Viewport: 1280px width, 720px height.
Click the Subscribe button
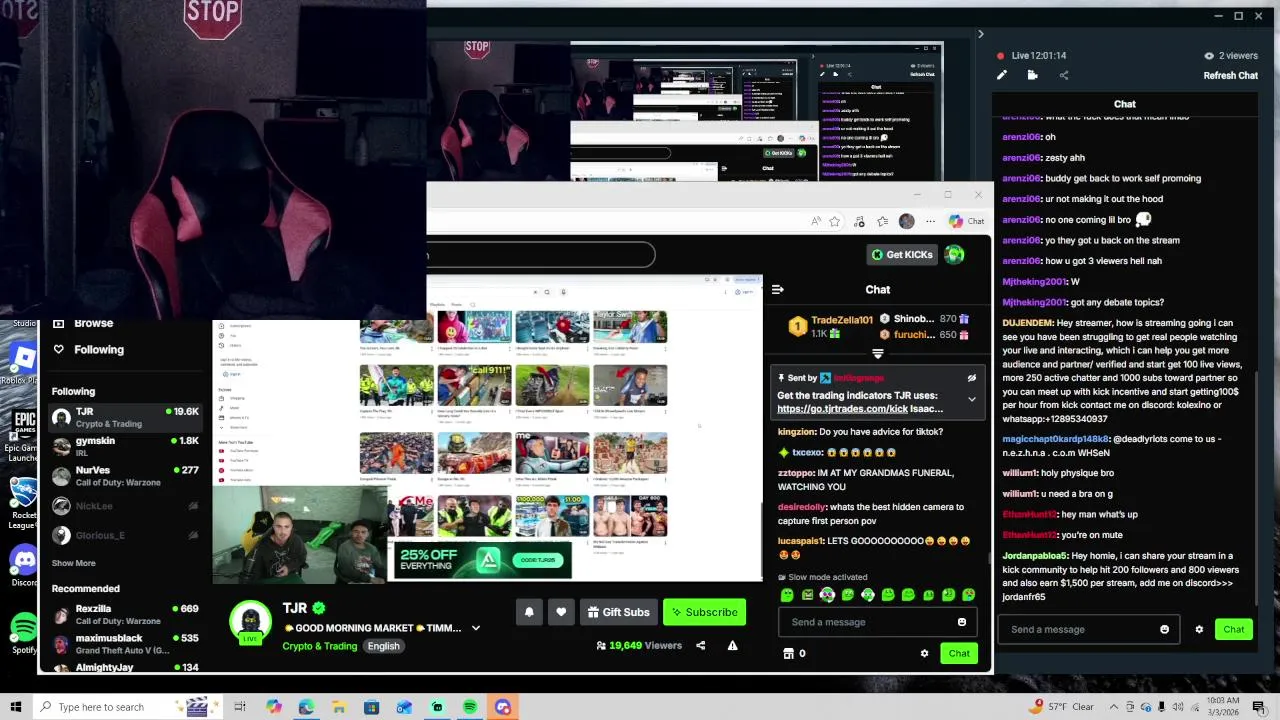pos(704,612)
